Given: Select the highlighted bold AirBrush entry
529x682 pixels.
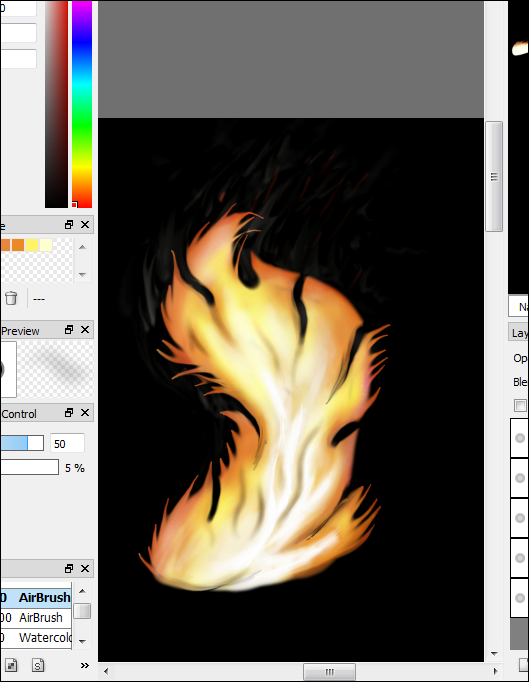Looking at the screenshot, I should [x=36, y=598].
